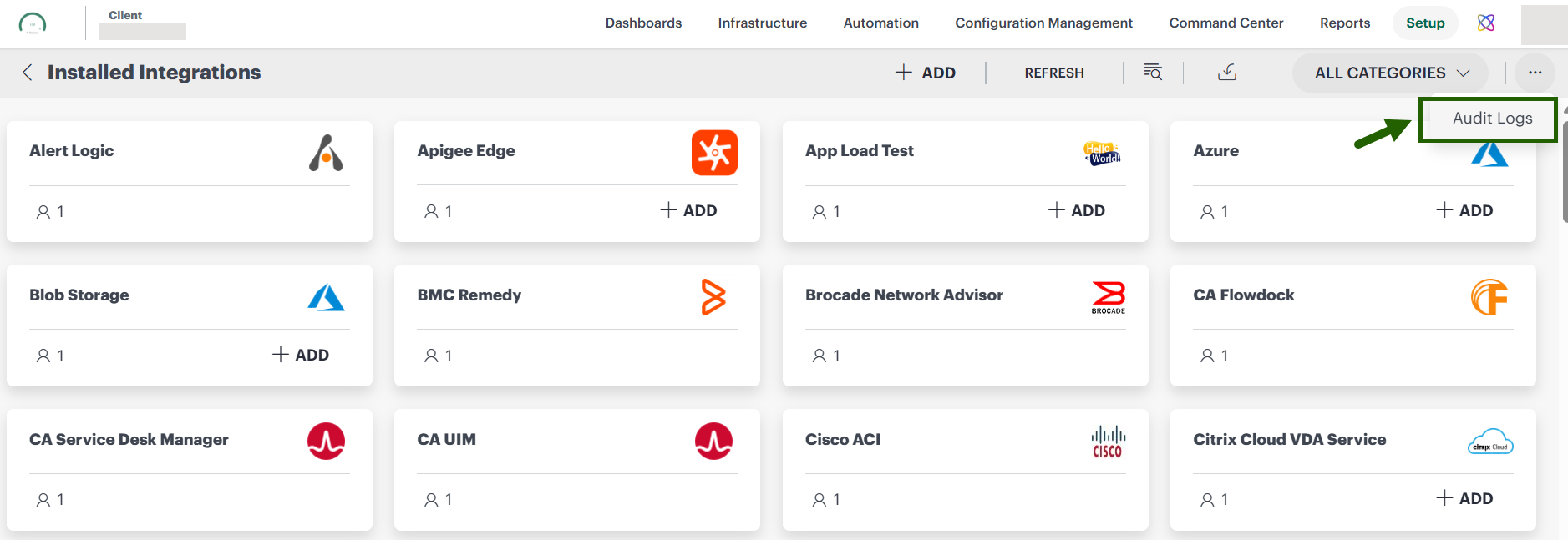Viewport: 1568px width, 540px height.
Task: Click the BMC Remedy logo icon
Action: pyautogui.click(x=713, y=297)
